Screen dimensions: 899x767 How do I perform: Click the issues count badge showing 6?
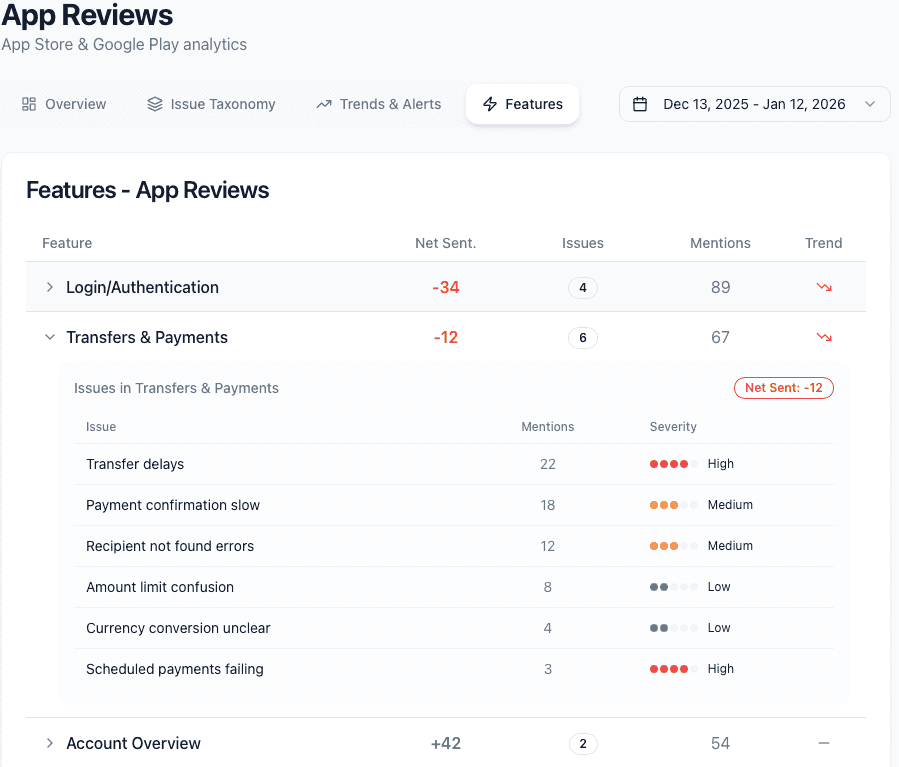tap(583, 337)
